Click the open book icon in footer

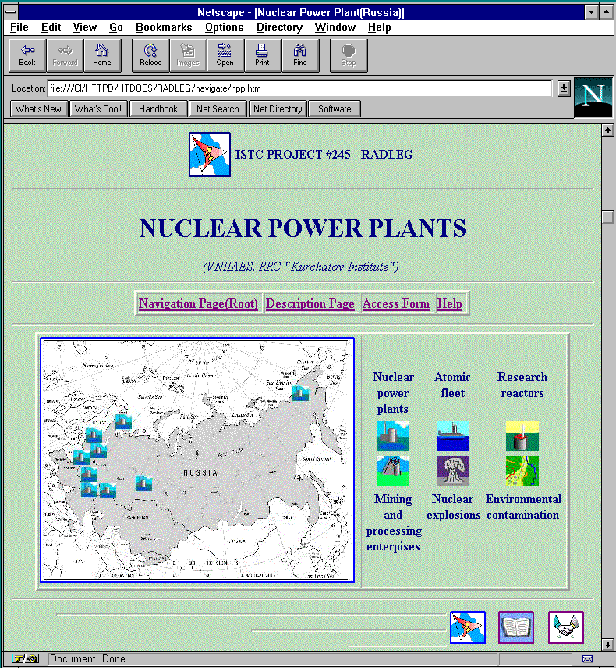pos(516,627)
